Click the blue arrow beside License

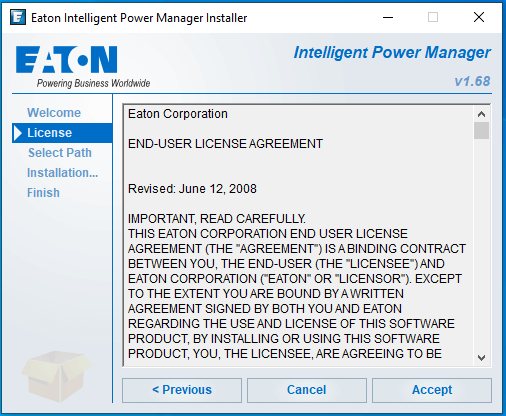click(x=18, y=133)
